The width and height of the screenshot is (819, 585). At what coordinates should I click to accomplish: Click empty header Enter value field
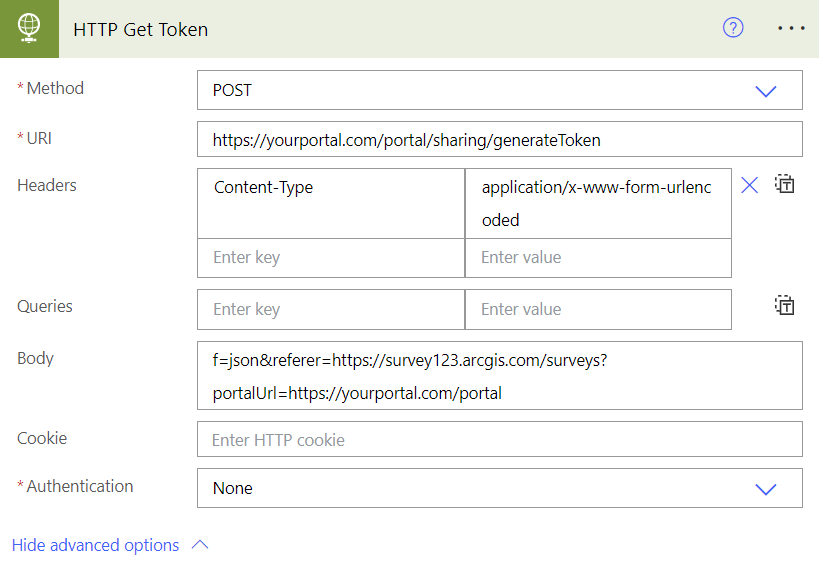(598, 258)
